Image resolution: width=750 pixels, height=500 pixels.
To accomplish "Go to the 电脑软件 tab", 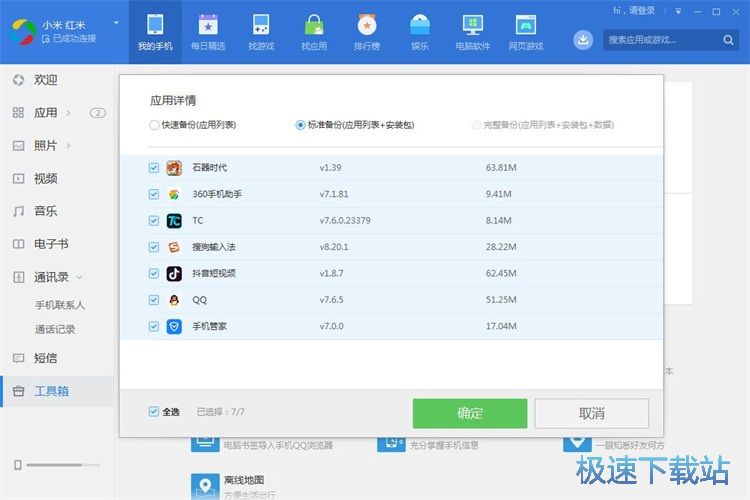I will pyautogui.click(x=473, y=32).
